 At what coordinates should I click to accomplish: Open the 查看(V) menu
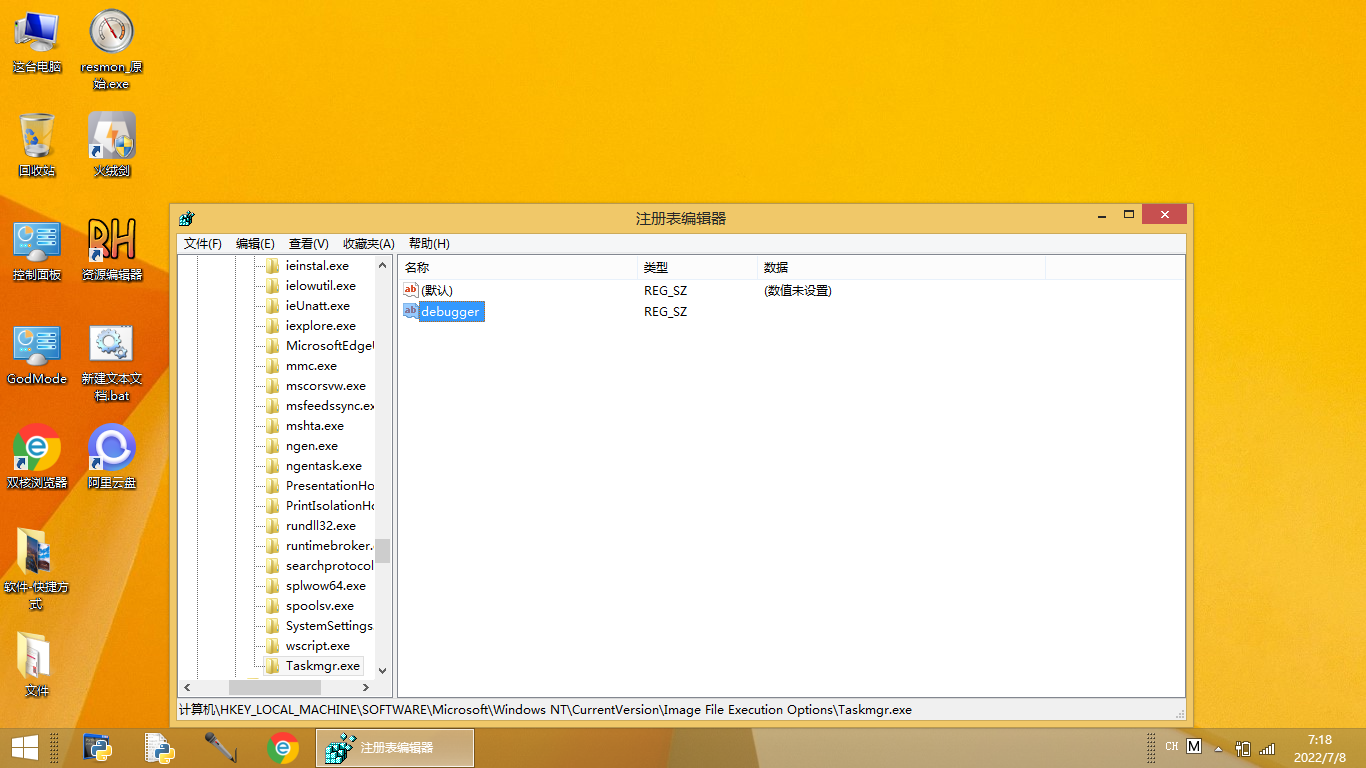point(308,243)
